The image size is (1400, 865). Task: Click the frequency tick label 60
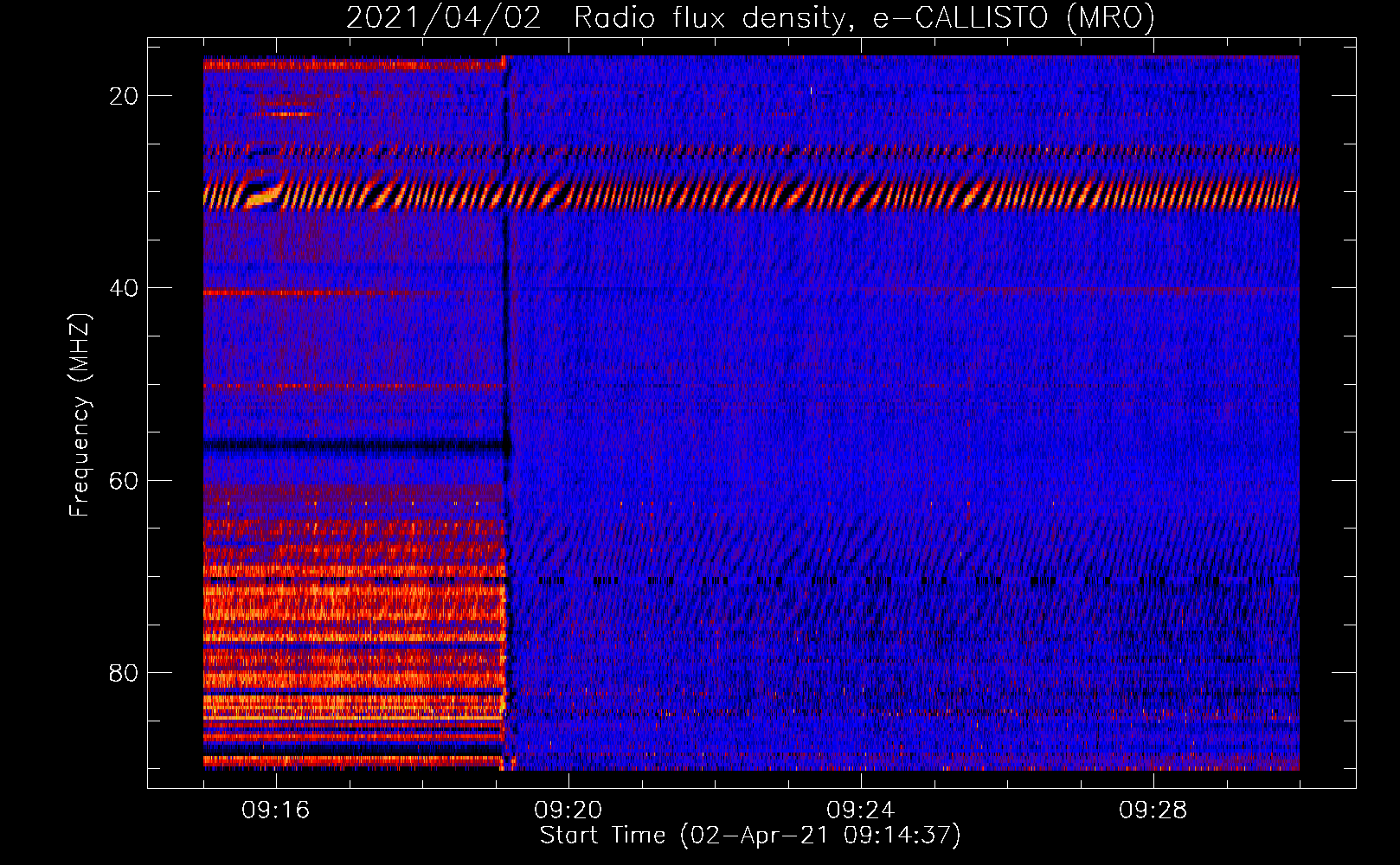124,480
